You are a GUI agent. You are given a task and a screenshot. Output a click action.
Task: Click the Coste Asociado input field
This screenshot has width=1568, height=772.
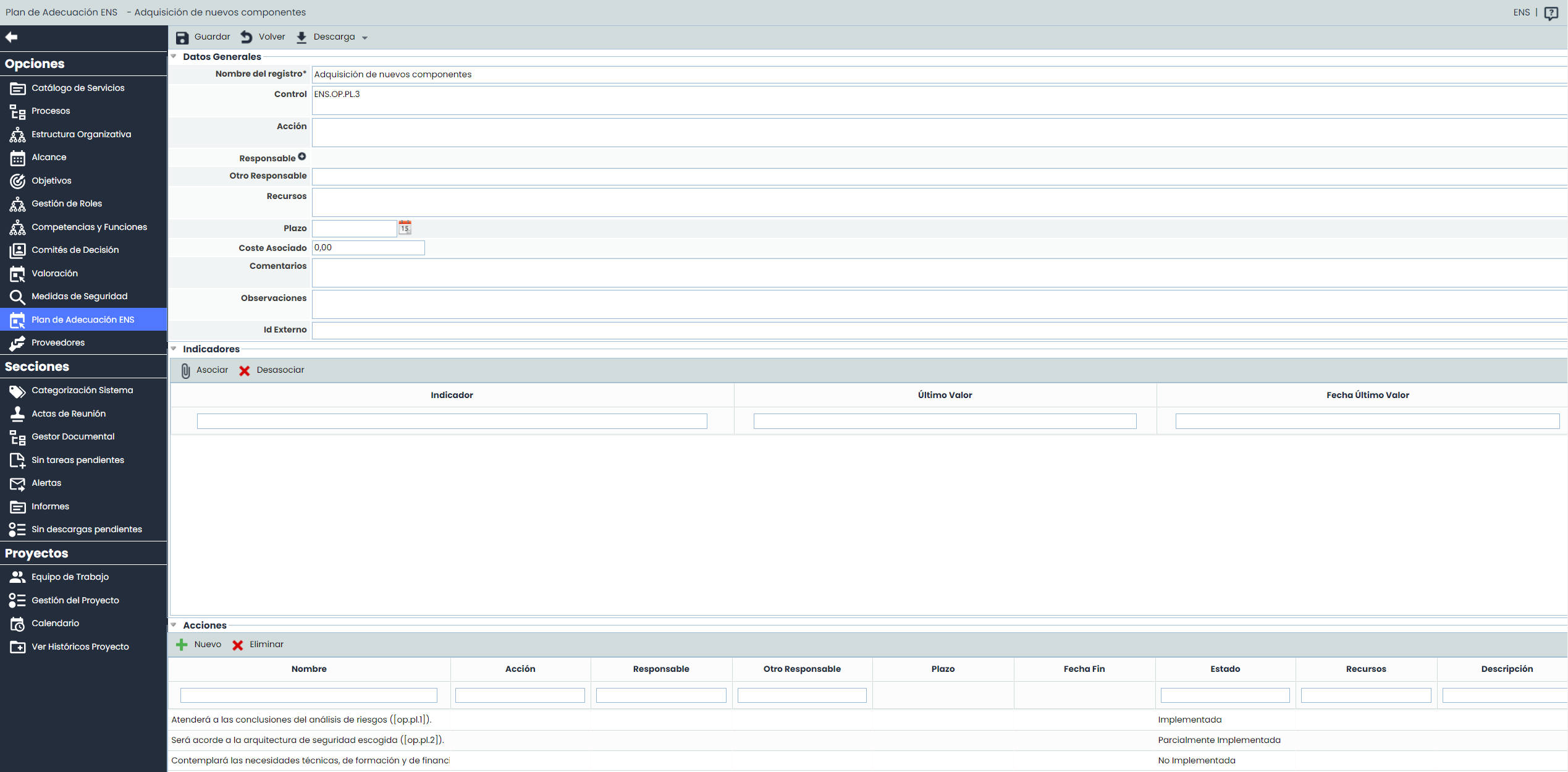coord(368,248)
